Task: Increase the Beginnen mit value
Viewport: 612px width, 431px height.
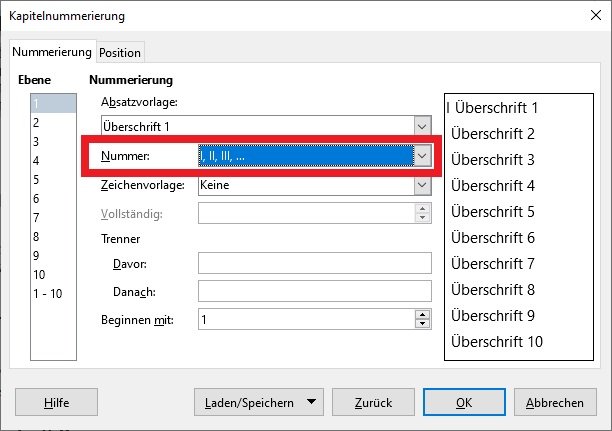Action: click(423, 314)
